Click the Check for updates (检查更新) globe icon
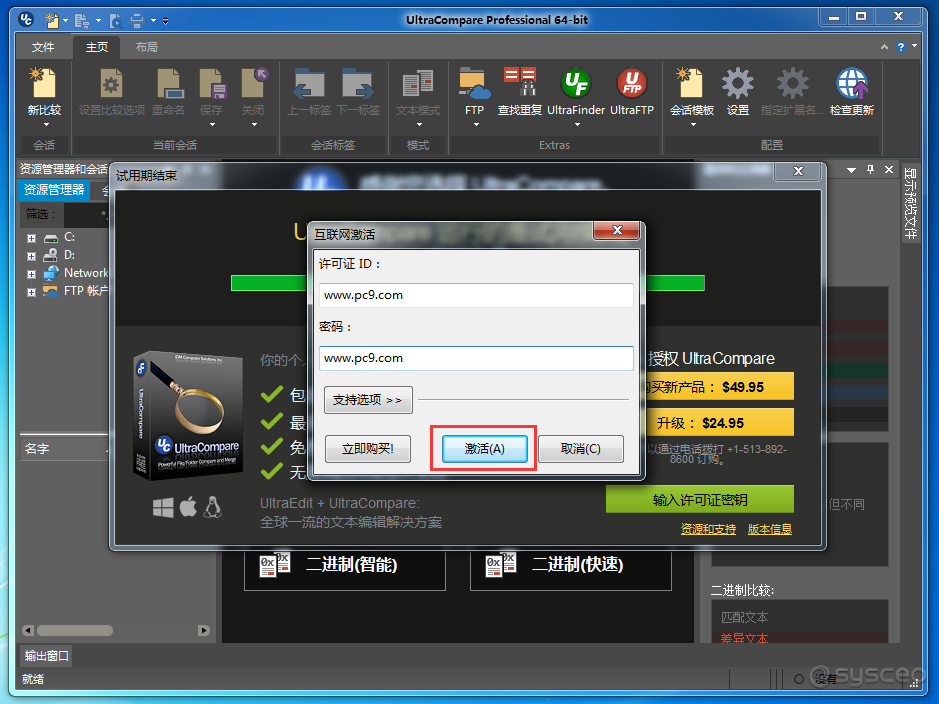 (852, 83)
